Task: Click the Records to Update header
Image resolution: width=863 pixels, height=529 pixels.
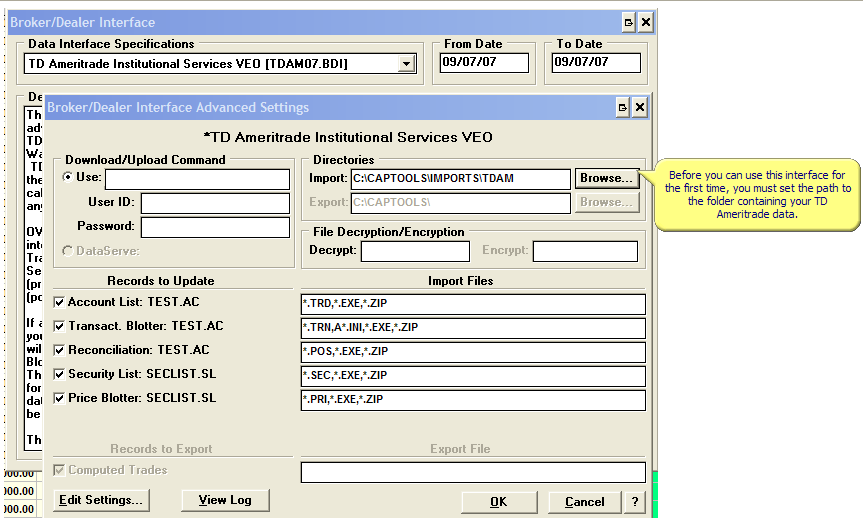Action: [161, 281]
